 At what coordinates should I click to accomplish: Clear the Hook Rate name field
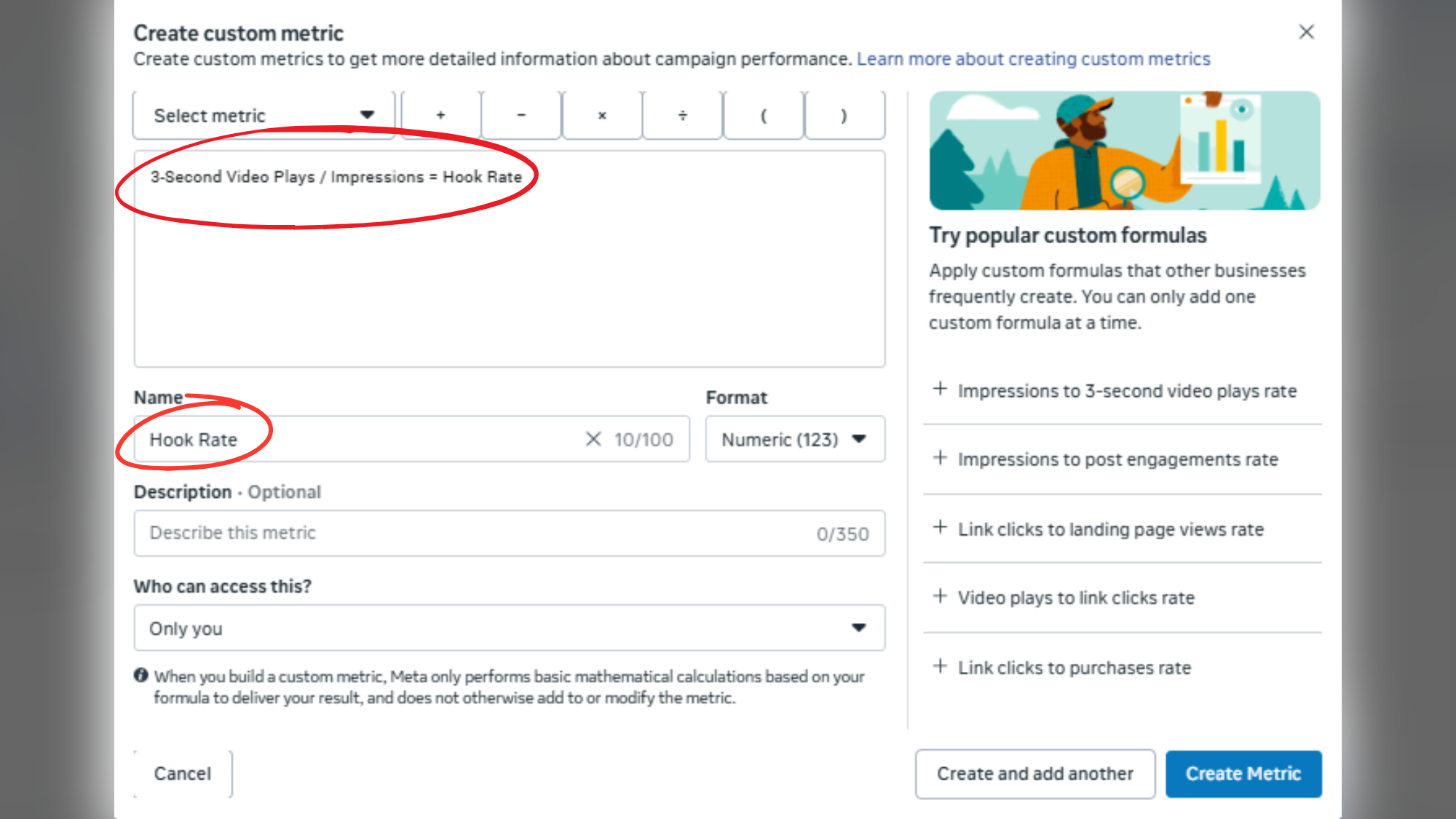(593, 439)
